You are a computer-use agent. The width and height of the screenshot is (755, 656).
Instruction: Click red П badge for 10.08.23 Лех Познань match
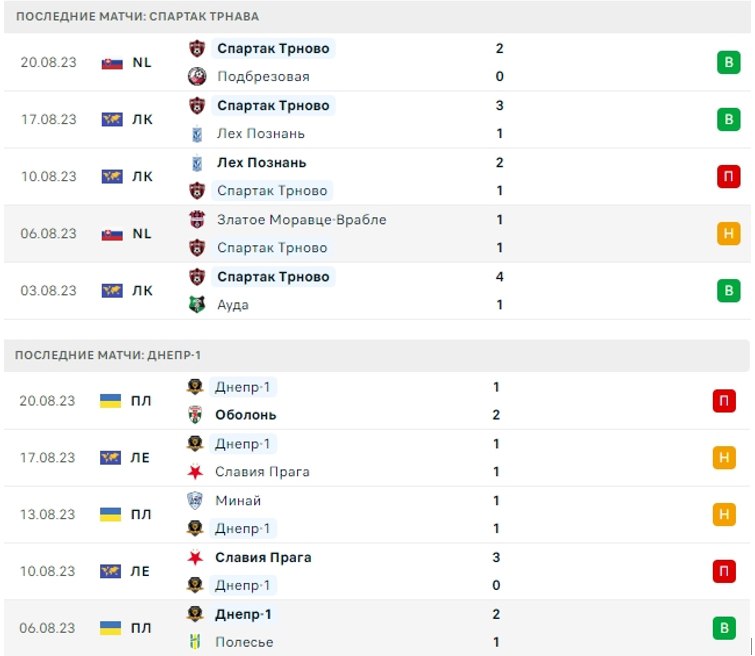pos(729,176)
